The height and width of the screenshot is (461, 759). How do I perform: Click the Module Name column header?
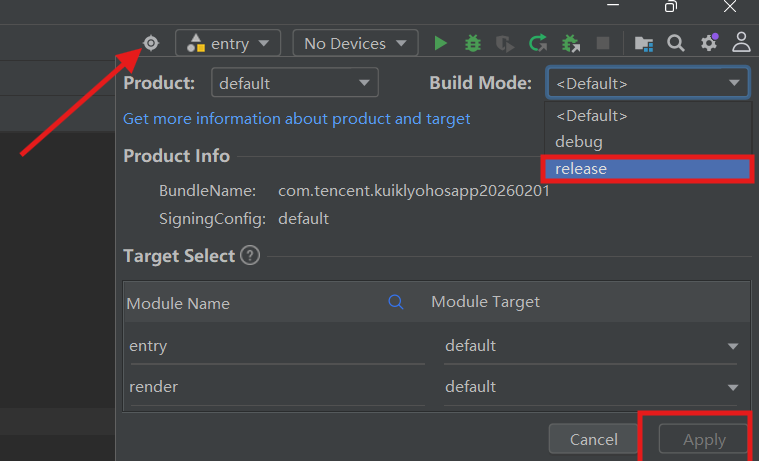point(178,303)
